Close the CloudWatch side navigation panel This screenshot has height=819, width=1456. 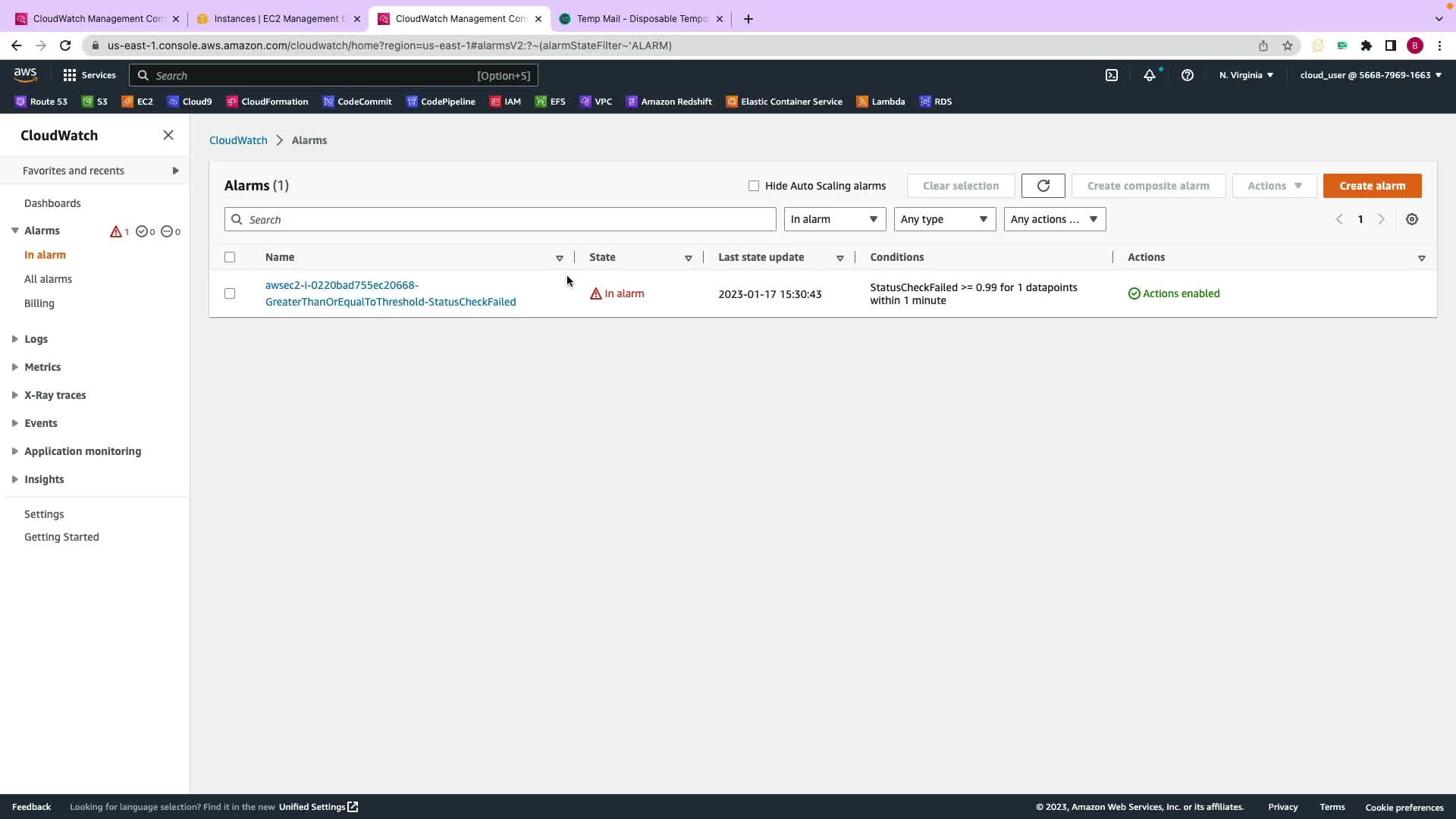pyautogui.click(x=168, y=135)
